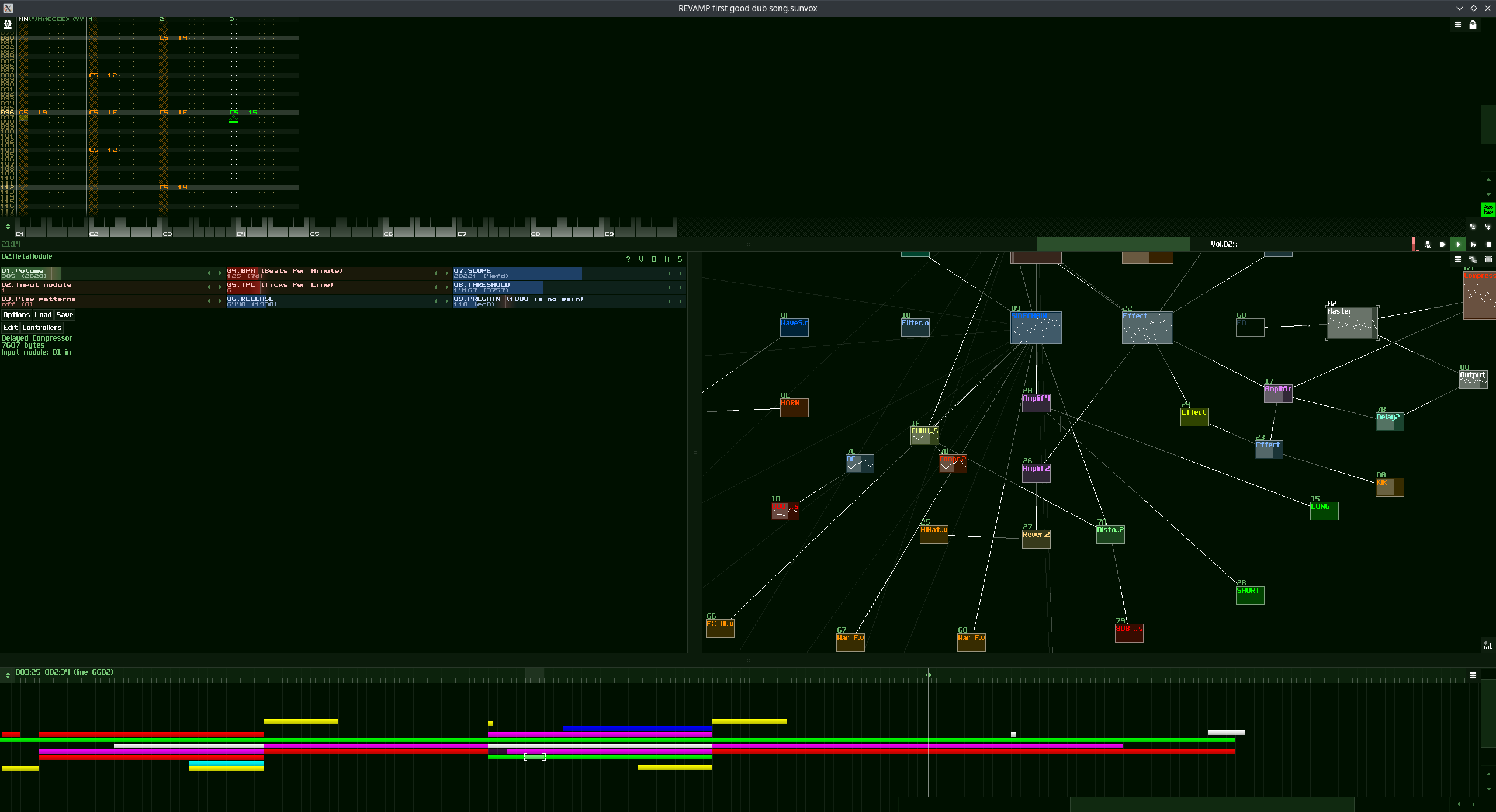Image resolution: width=1496 pixels, height=812 pixels.
Task: Click the green bug follow-playback icon
Action: (x=1488, y=209)
